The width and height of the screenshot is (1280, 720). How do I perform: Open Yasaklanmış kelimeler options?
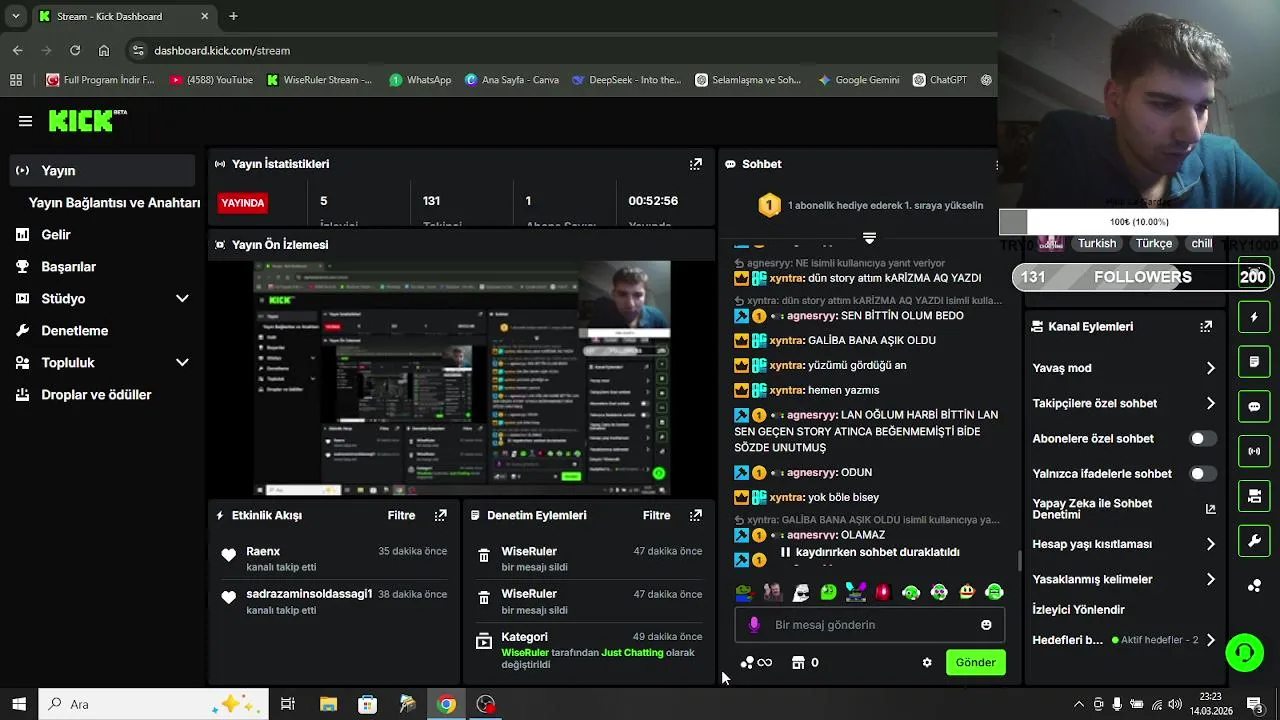1124,579
